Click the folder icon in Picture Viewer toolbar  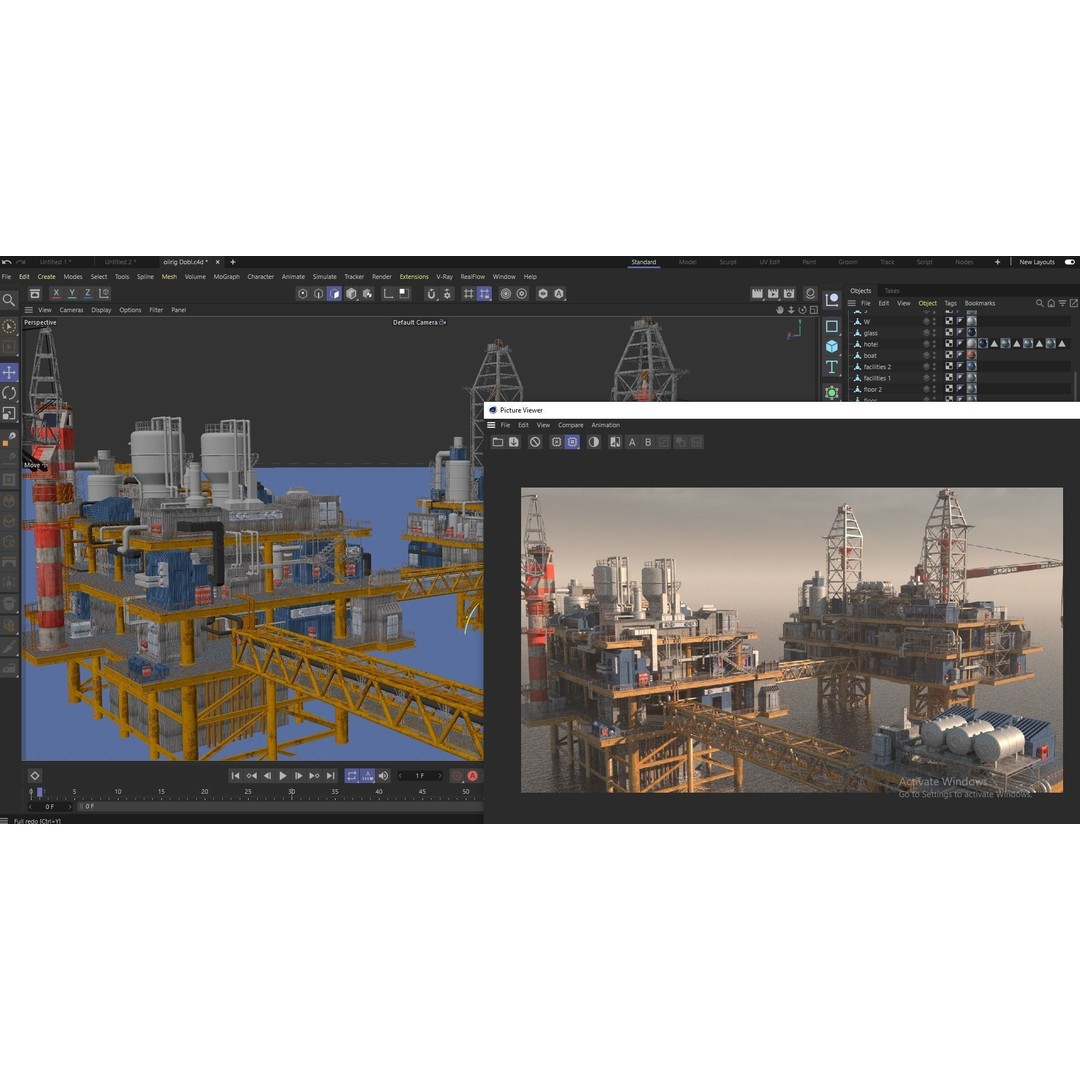point(497,441)
